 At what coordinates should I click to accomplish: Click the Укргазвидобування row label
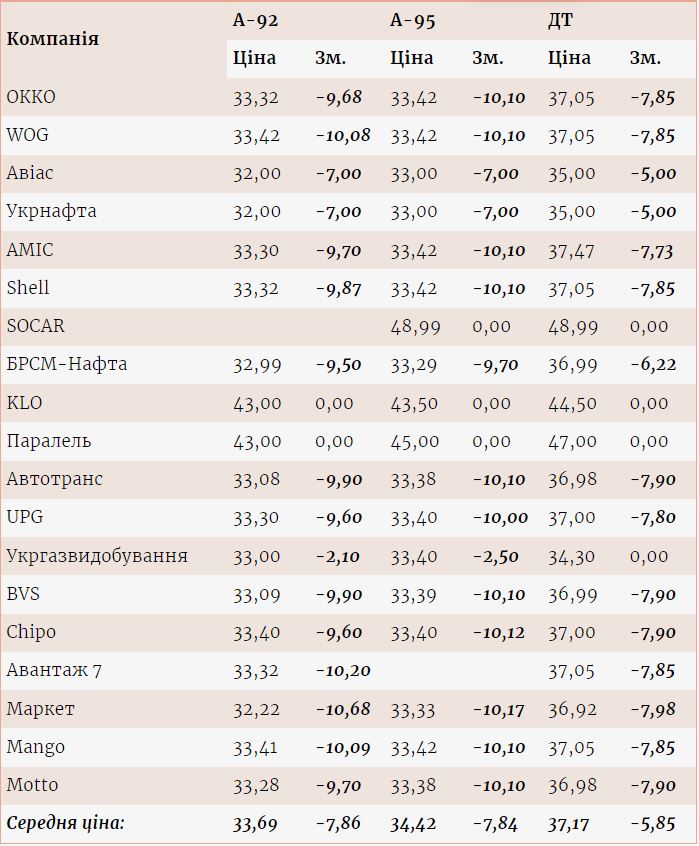[97, 555]
